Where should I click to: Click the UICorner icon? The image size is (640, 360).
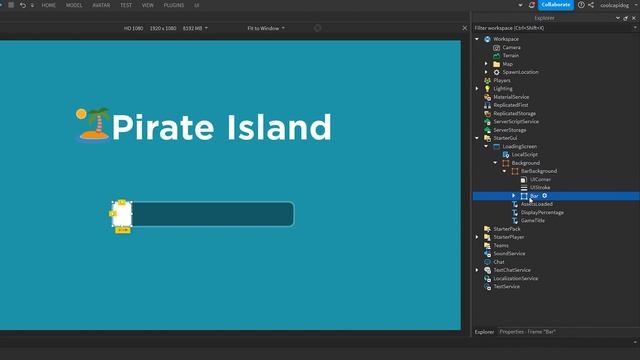[x=524, y=180]
